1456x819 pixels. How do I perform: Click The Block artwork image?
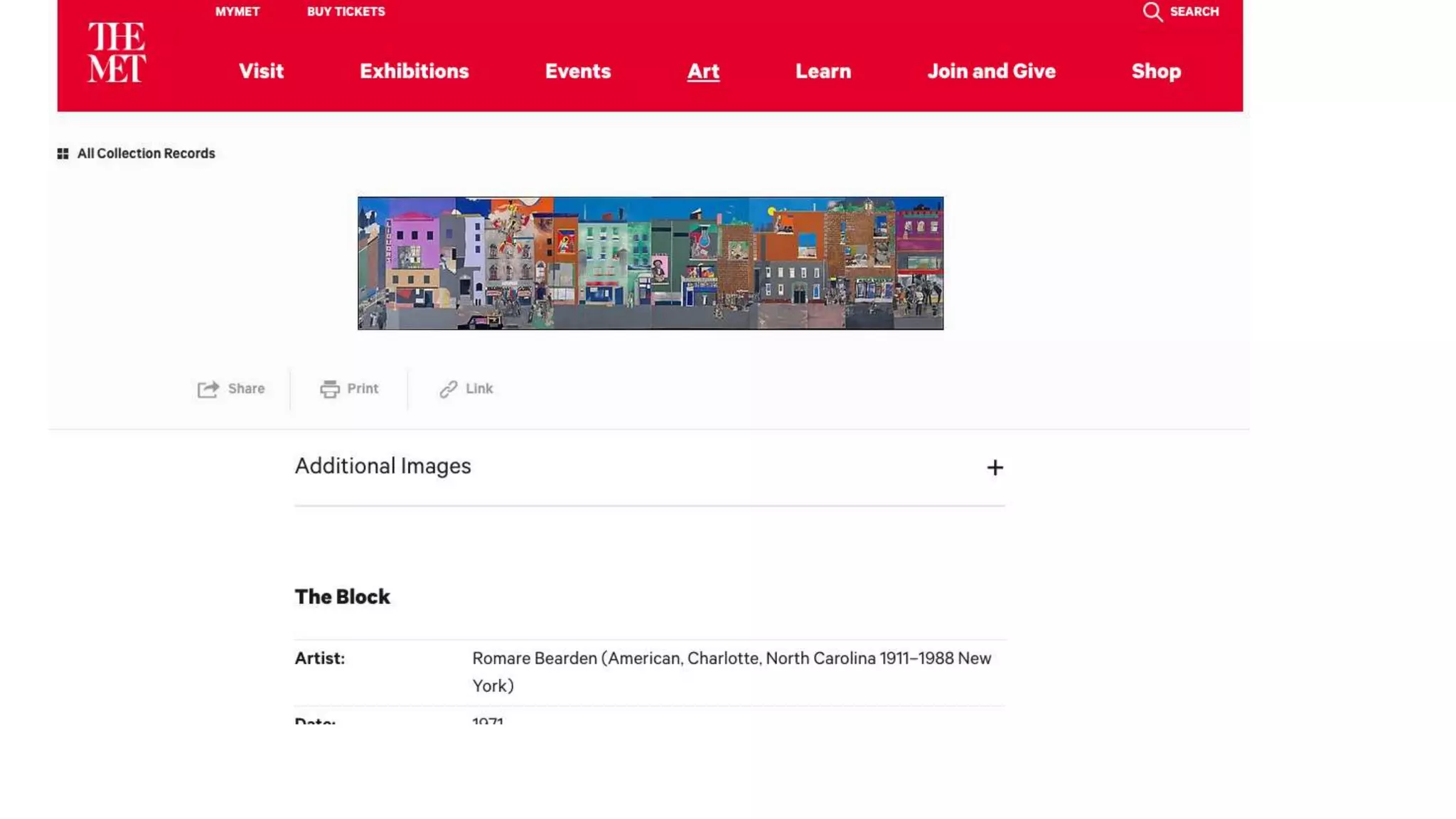click(x=650, y=263)
